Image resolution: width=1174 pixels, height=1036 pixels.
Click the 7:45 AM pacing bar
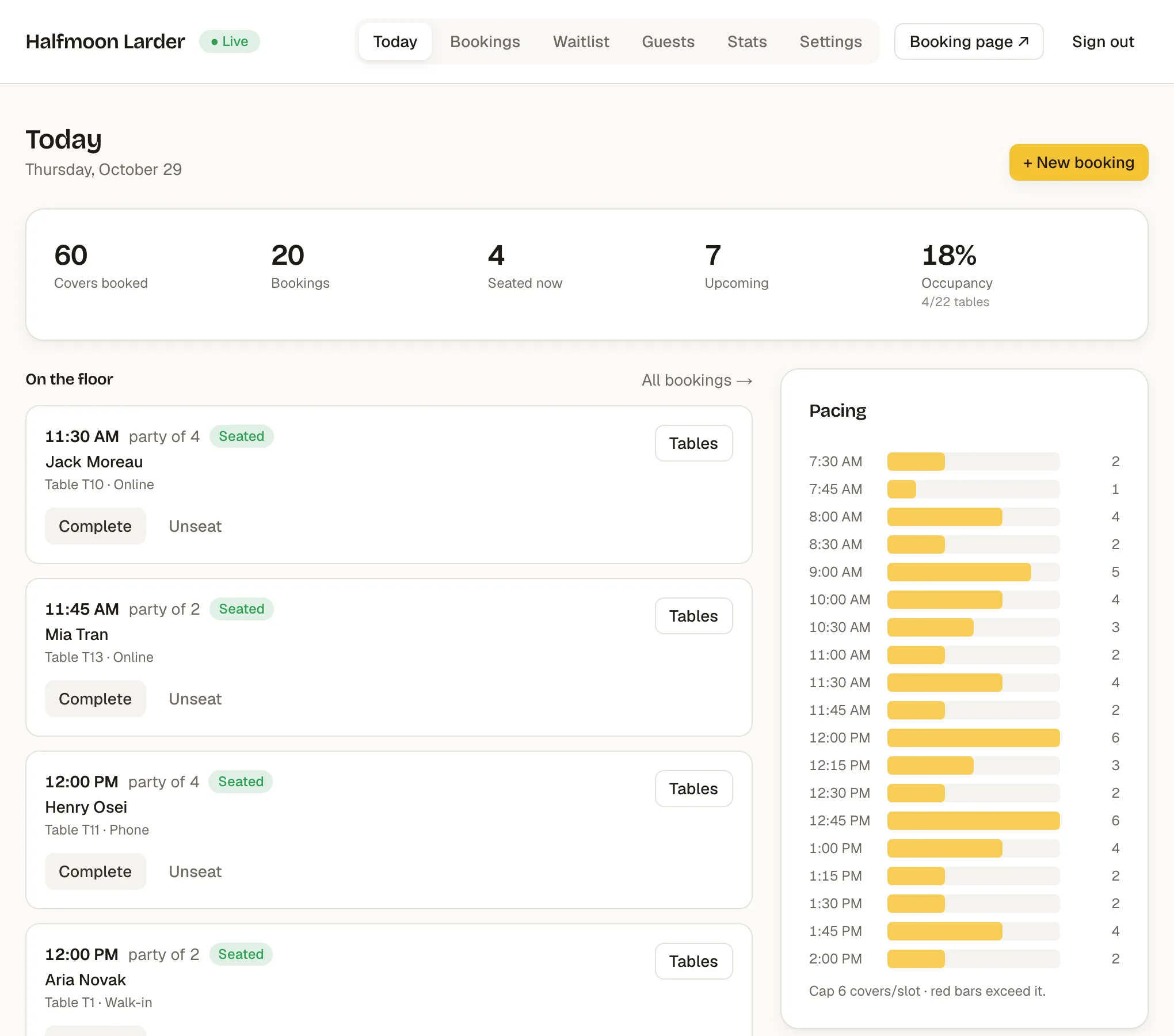click(x=973, y=489)
